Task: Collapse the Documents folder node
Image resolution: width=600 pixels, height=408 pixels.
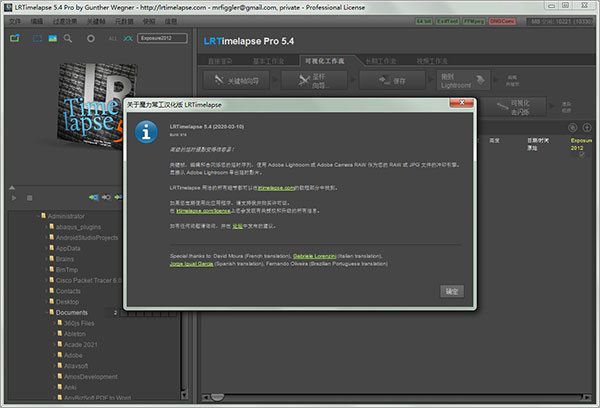Action: [x=47, y=313]
